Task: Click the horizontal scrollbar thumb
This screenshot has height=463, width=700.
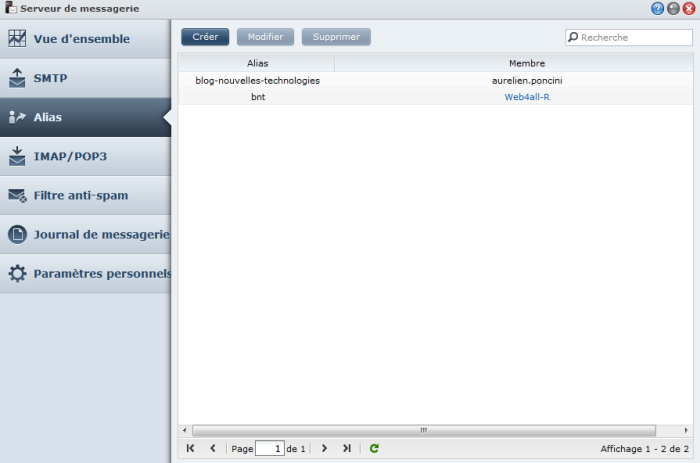Action: [x=424, y=430]
